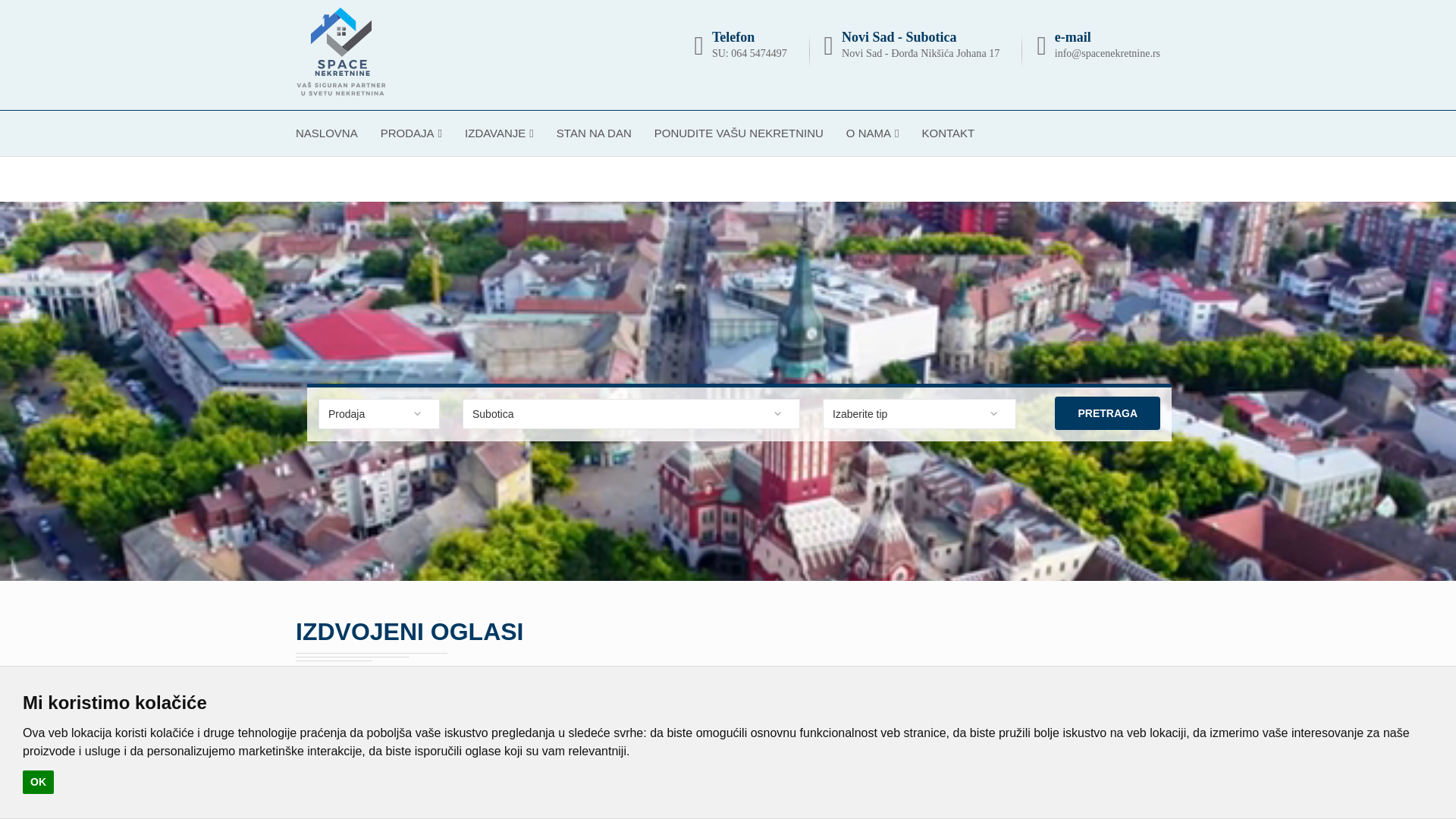Accept cookies with the OK button
The width and height of the screenshot is (1456, 819).
38,782
